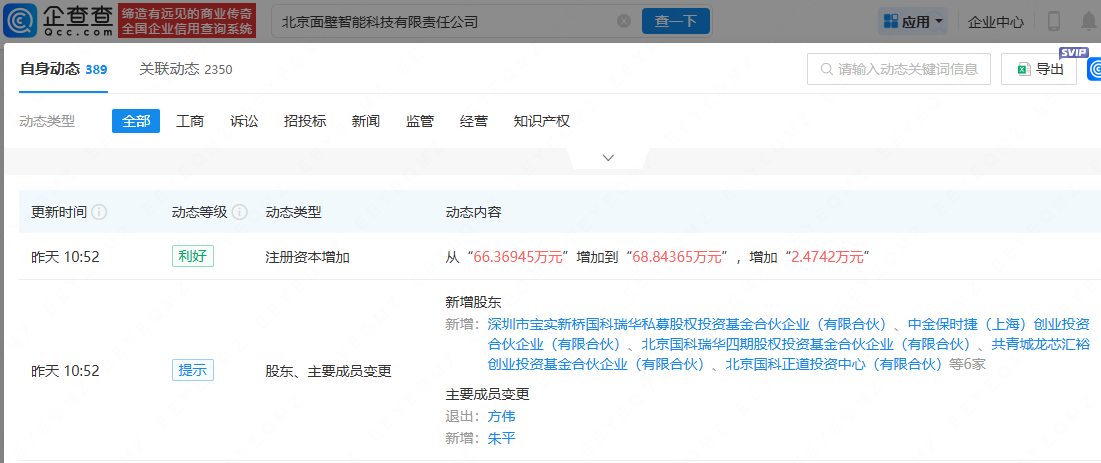1101x463 pixels.
Task: Clear the company search box text
Action: (624, 21)
